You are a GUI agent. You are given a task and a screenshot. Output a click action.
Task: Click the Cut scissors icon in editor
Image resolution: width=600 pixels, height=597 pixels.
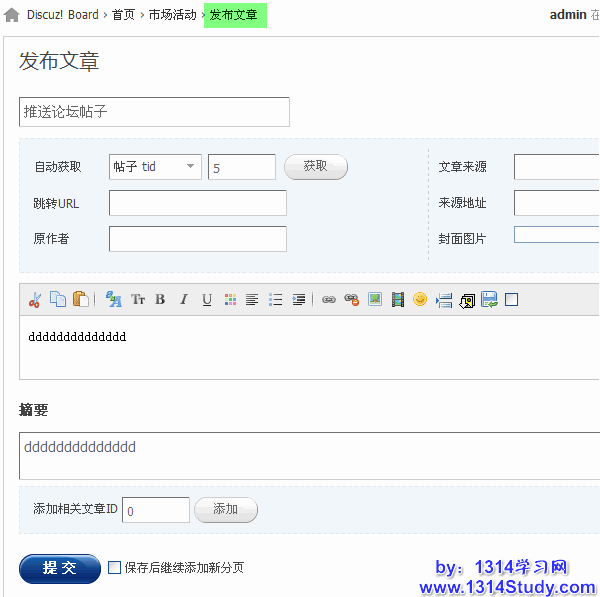tap(35, 299)
